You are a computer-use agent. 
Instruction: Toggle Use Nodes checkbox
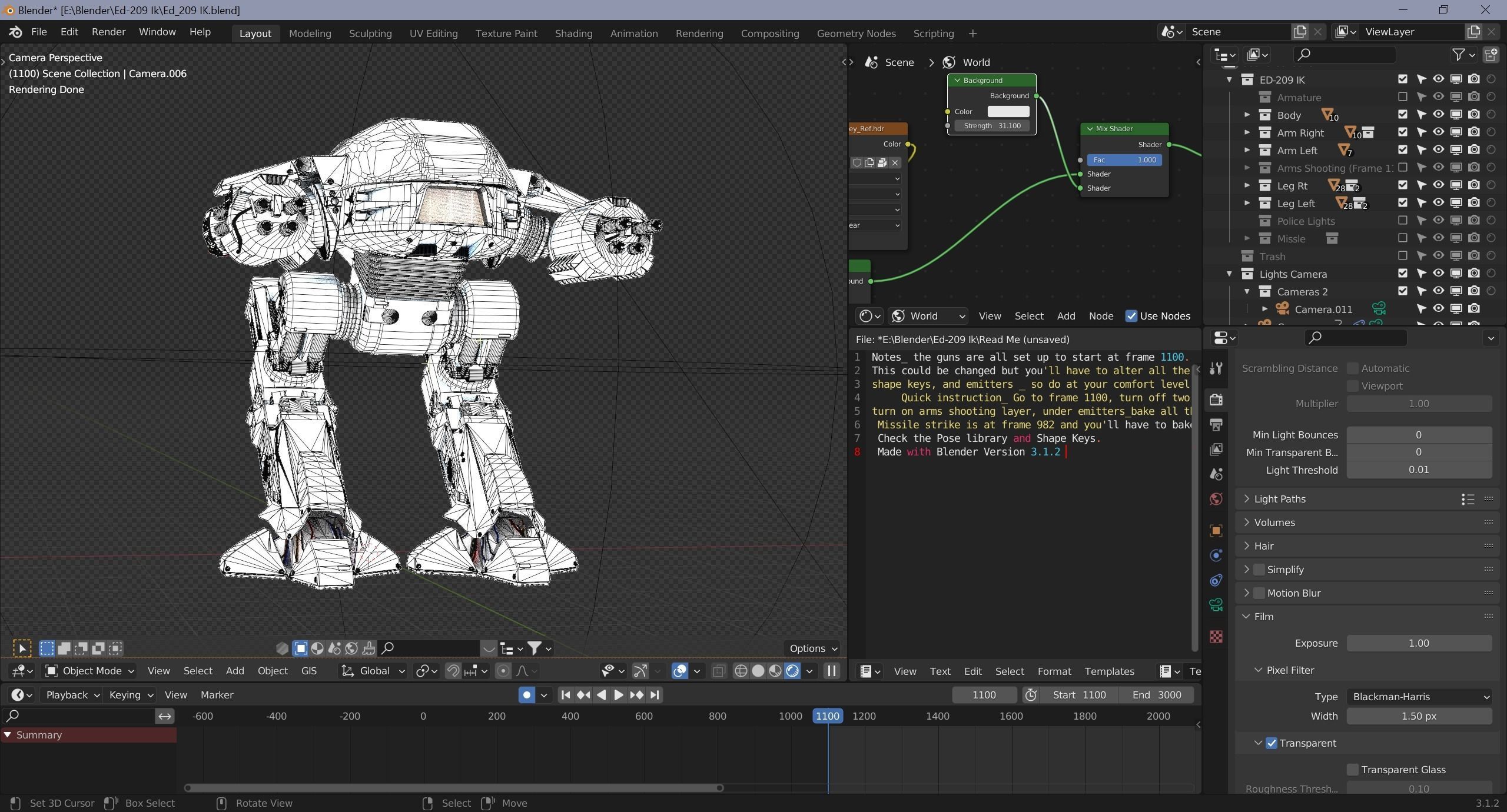1131,316
